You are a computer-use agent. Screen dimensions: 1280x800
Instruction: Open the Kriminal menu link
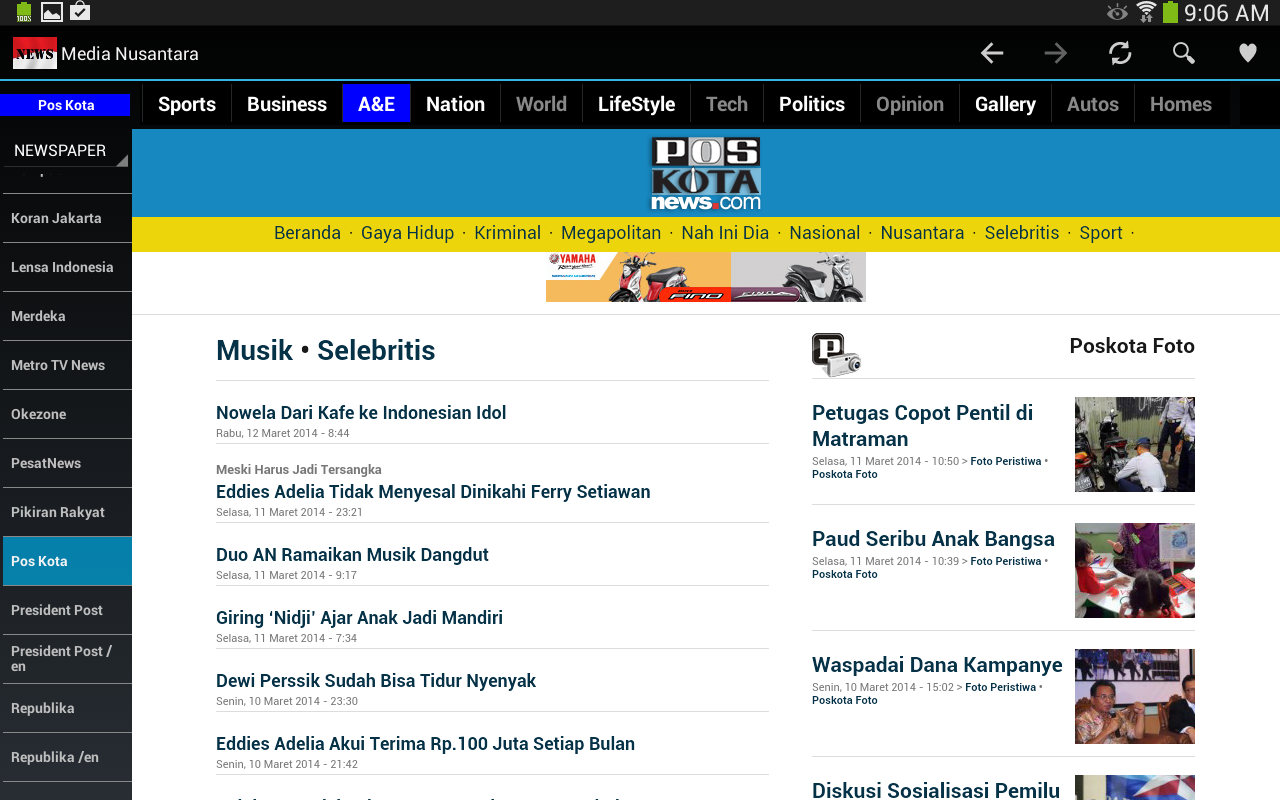click(507, 233)
